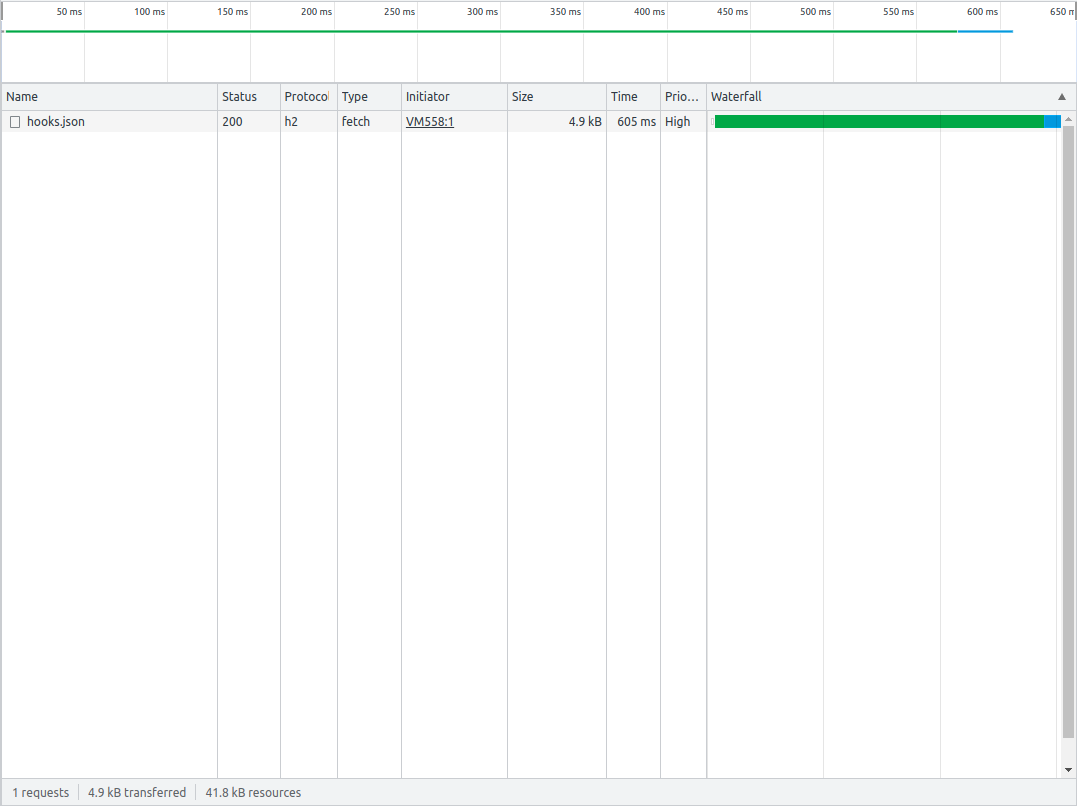Click '1 requests' in status bar
The height and width of the screenshot is (806, 1077).
coord(41,792)
